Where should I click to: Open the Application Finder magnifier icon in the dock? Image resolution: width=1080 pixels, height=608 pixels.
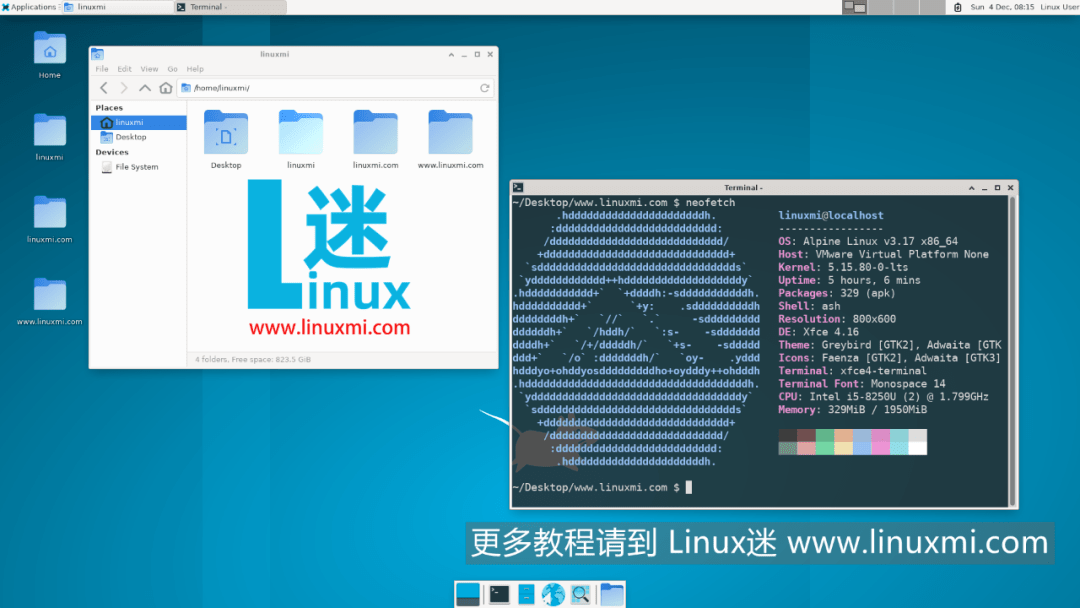pos(581,594)
